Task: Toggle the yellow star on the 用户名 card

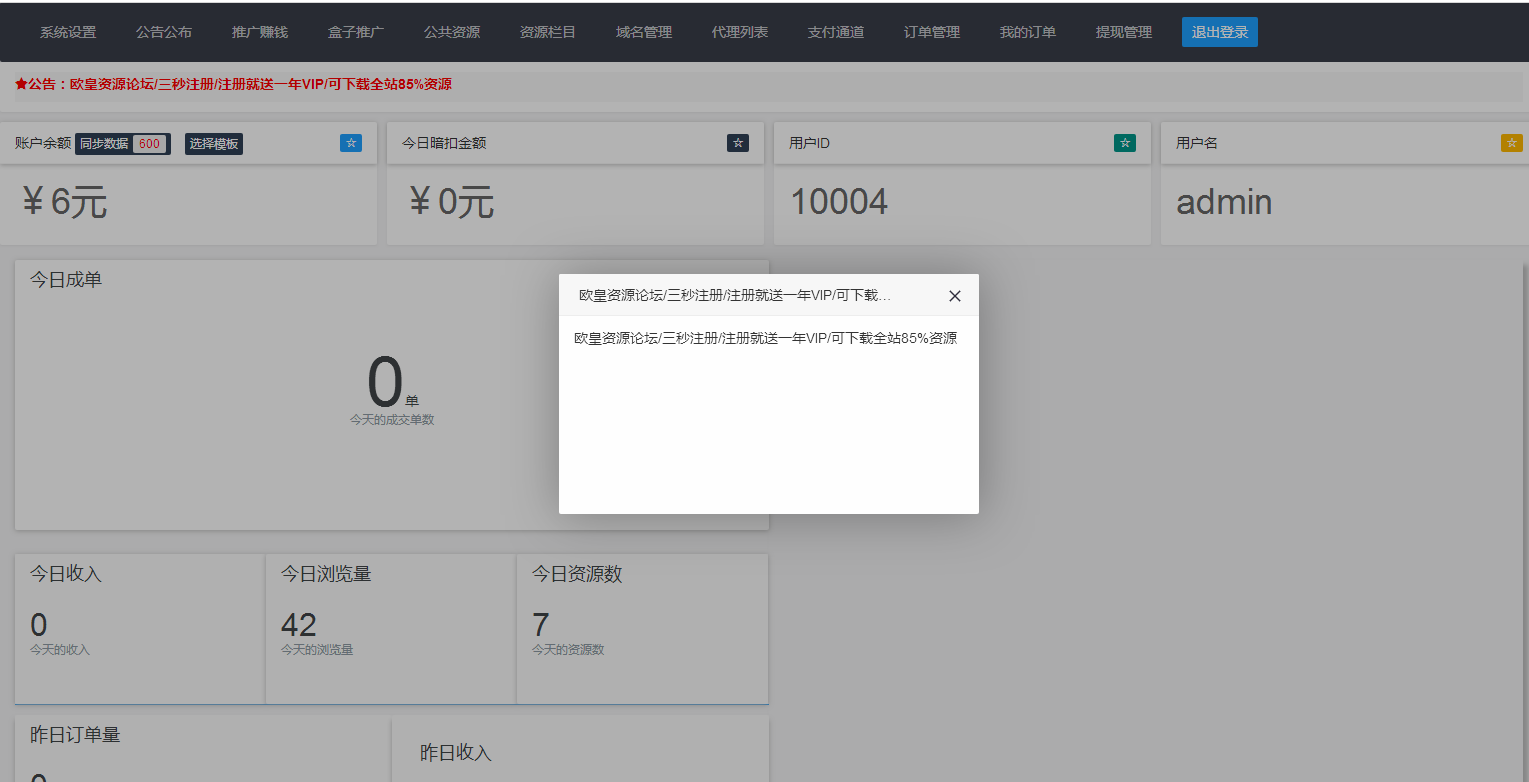Action: (1510, 142)
